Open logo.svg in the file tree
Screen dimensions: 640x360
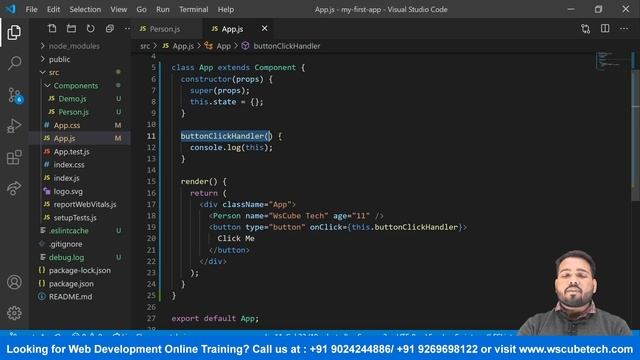pyautogui.click(x=68, y=191)
